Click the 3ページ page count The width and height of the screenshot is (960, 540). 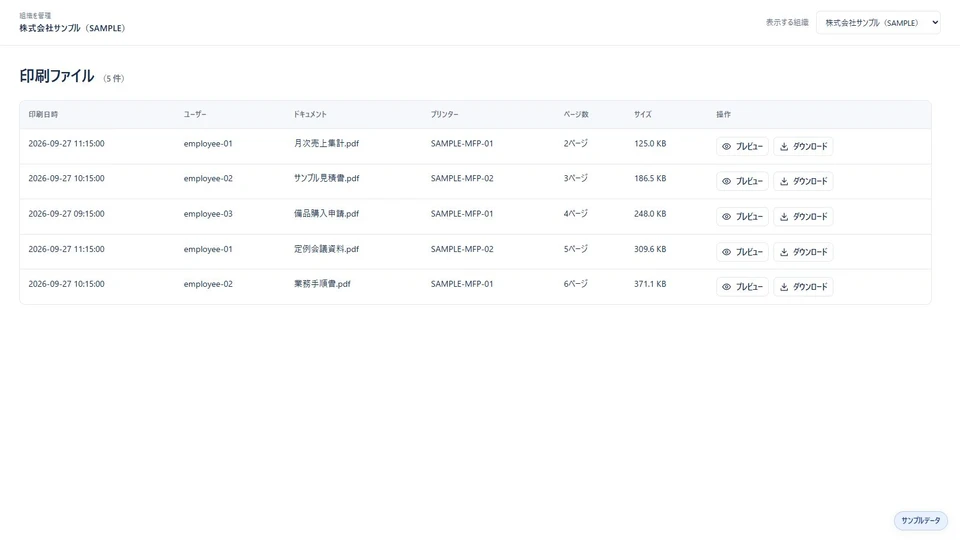(x=576, y=178)
